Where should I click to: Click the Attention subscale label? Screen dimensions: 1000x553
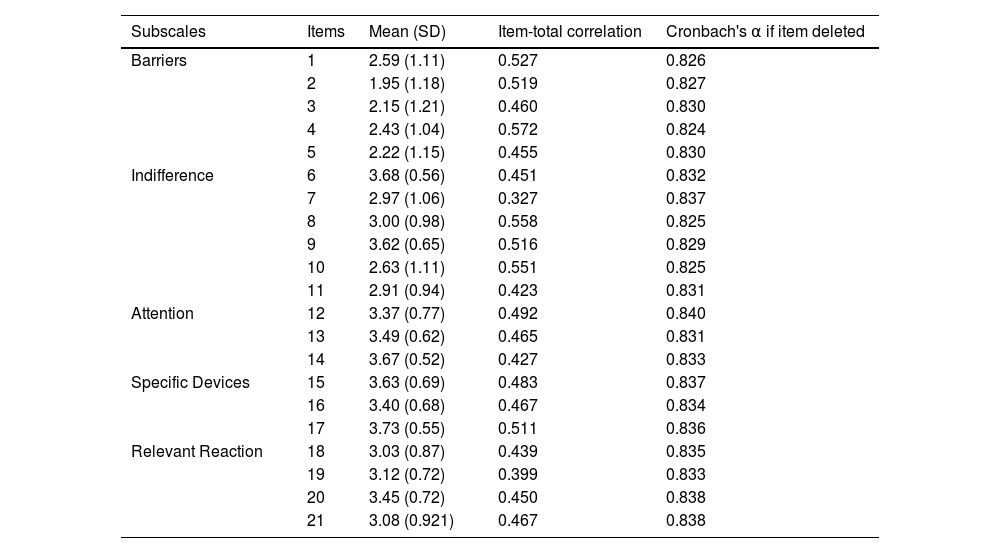tap(162, 314)
